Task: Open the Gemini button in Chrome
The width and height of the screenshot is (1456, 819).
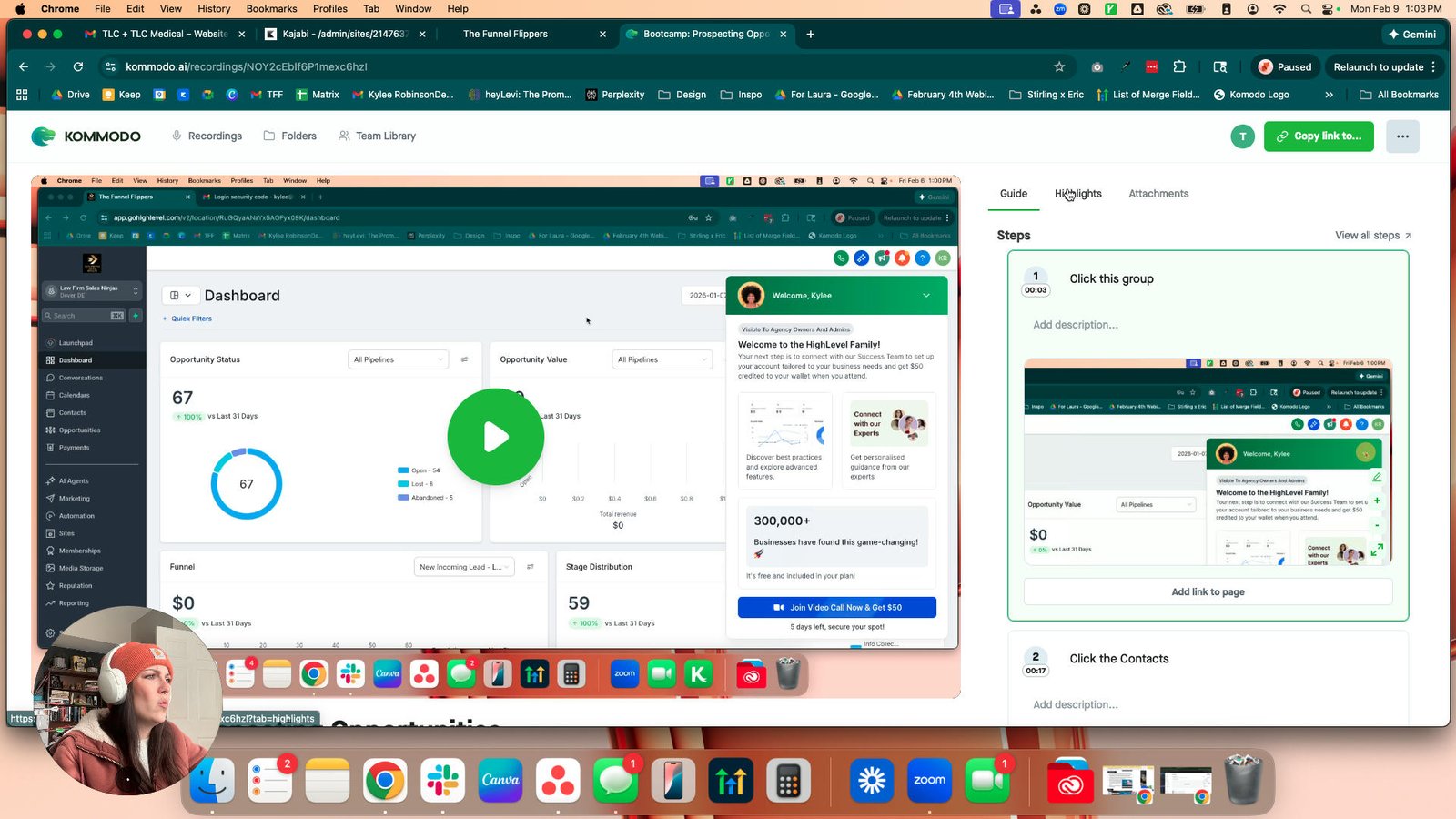Action: pos(1411,34)
